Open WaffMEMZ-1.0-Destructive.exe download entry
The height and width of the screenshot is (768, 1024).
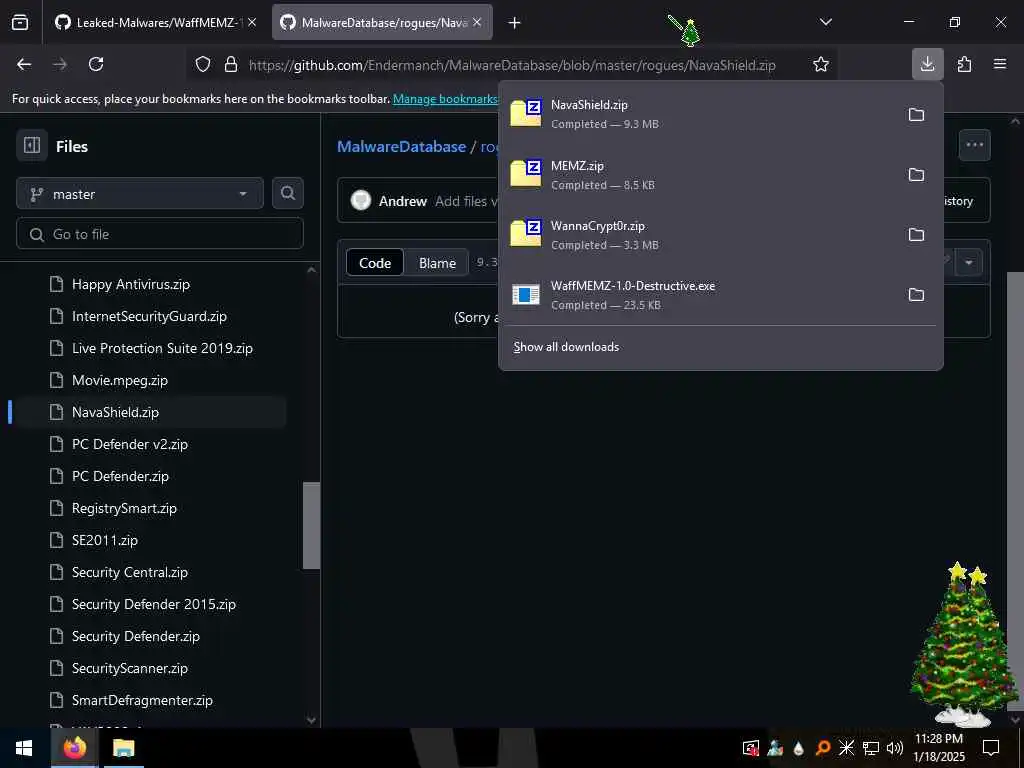pos(701,295)
